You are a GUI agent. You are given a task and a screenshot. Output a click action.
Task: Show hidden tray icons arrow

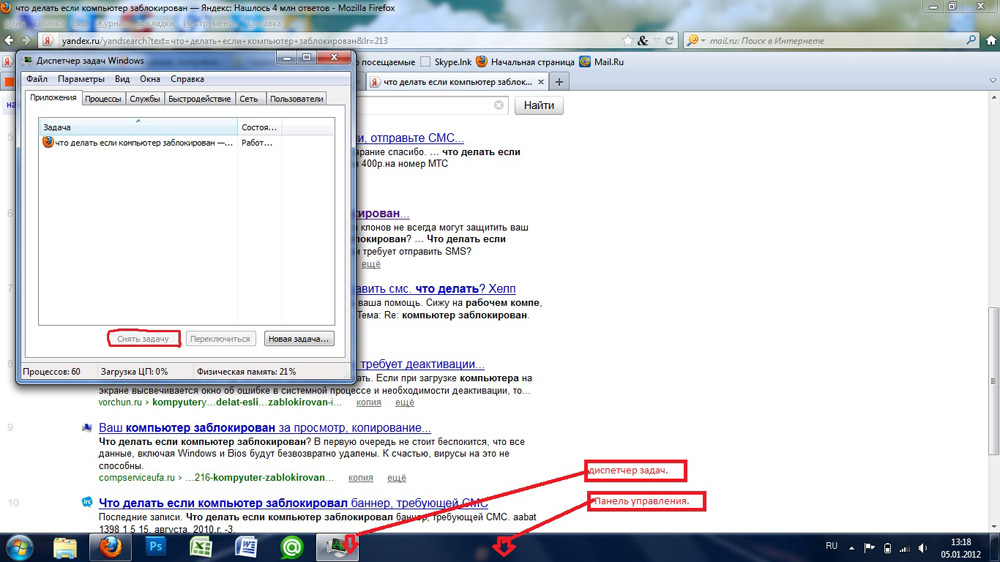tap(851, 548)
